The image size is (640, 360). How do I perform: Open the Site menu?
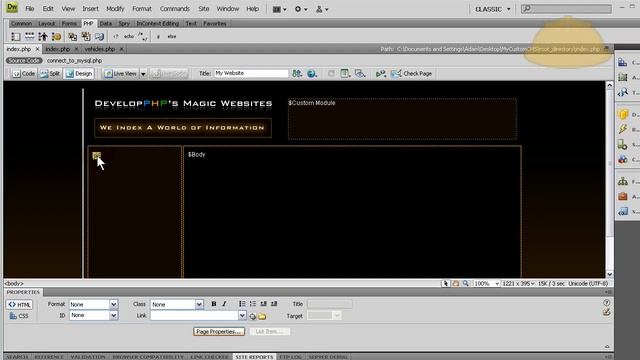pos(203,9)
